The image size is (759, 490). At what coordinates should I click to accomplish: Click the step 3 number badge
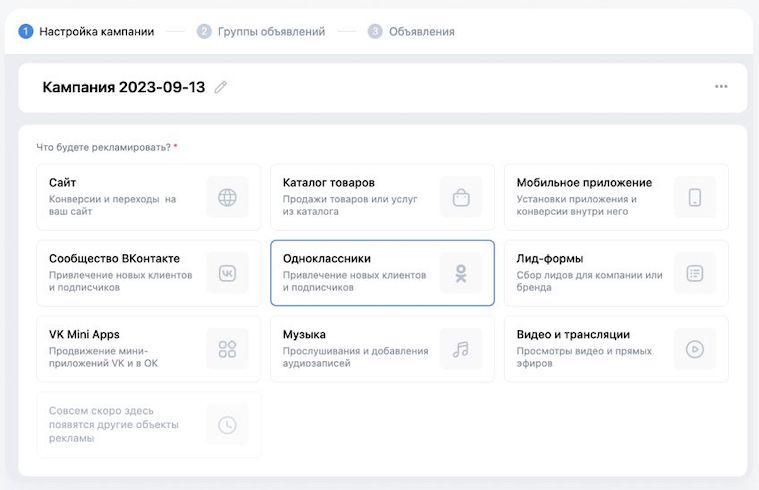click(x=375, y=31)
